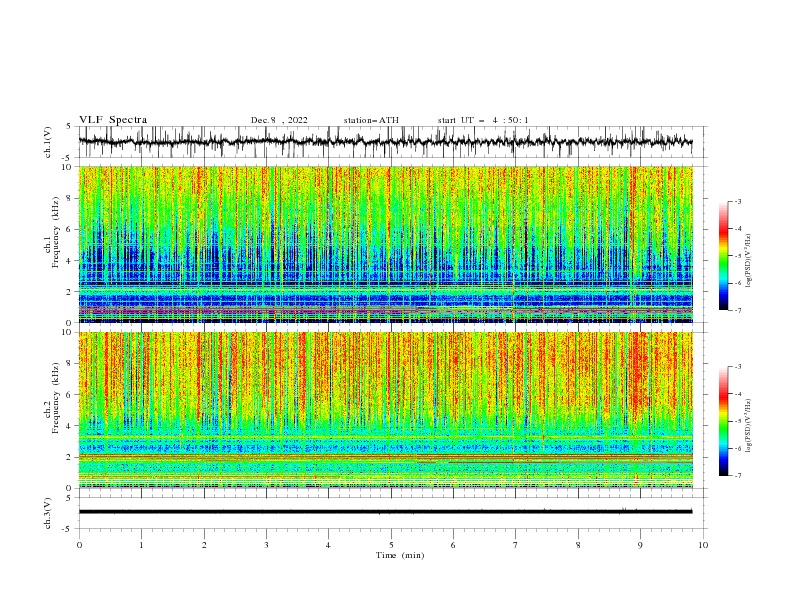Click the ch.3 voltage waveform trace
Viewport: 792px width, 612px height.
(385, 512)
